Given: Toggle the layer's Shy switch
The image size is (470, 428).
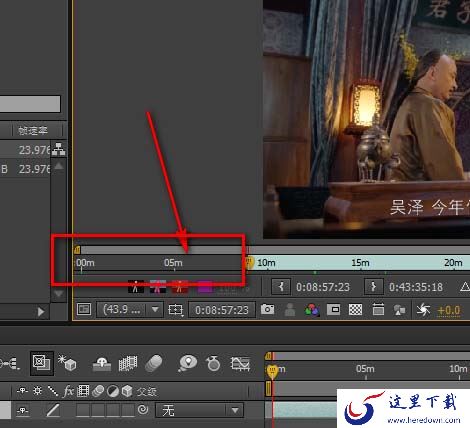Looking at the screenshot, I should coord(22,411).
